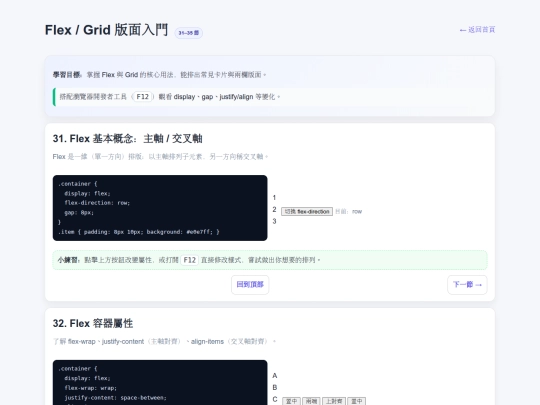Image resolution: width=540 pixels, height=405 pixels.
Task: Click the 31–35 badge beside the title
Action: click(x=189, y=33)
